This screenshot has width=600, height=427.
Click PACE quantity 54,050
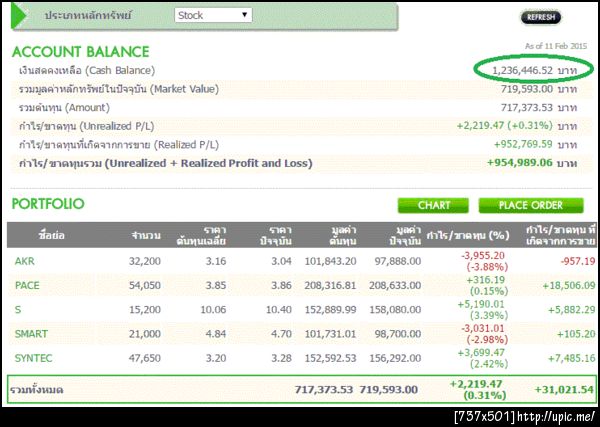[145, 285]
